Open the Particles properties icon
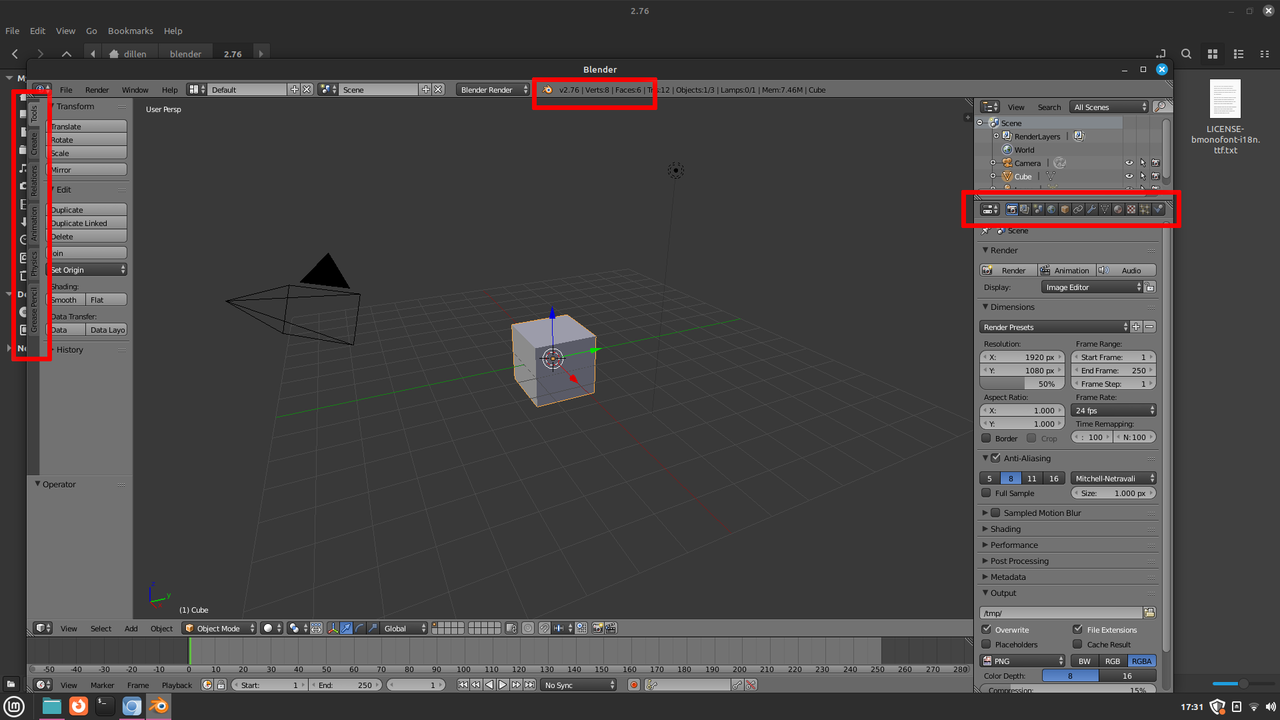The height and width of the screenshot is (720, 1280). point(1145,209)
